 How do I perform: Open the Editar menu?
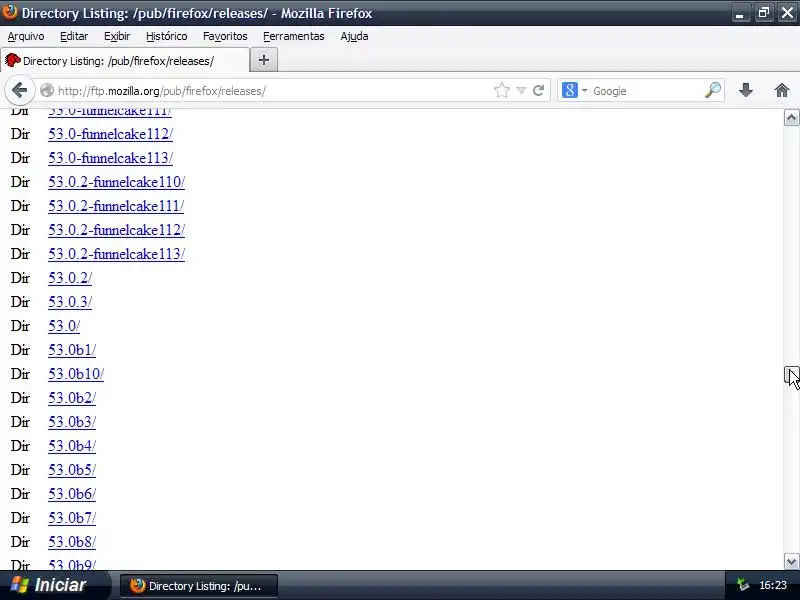[74, 36]
